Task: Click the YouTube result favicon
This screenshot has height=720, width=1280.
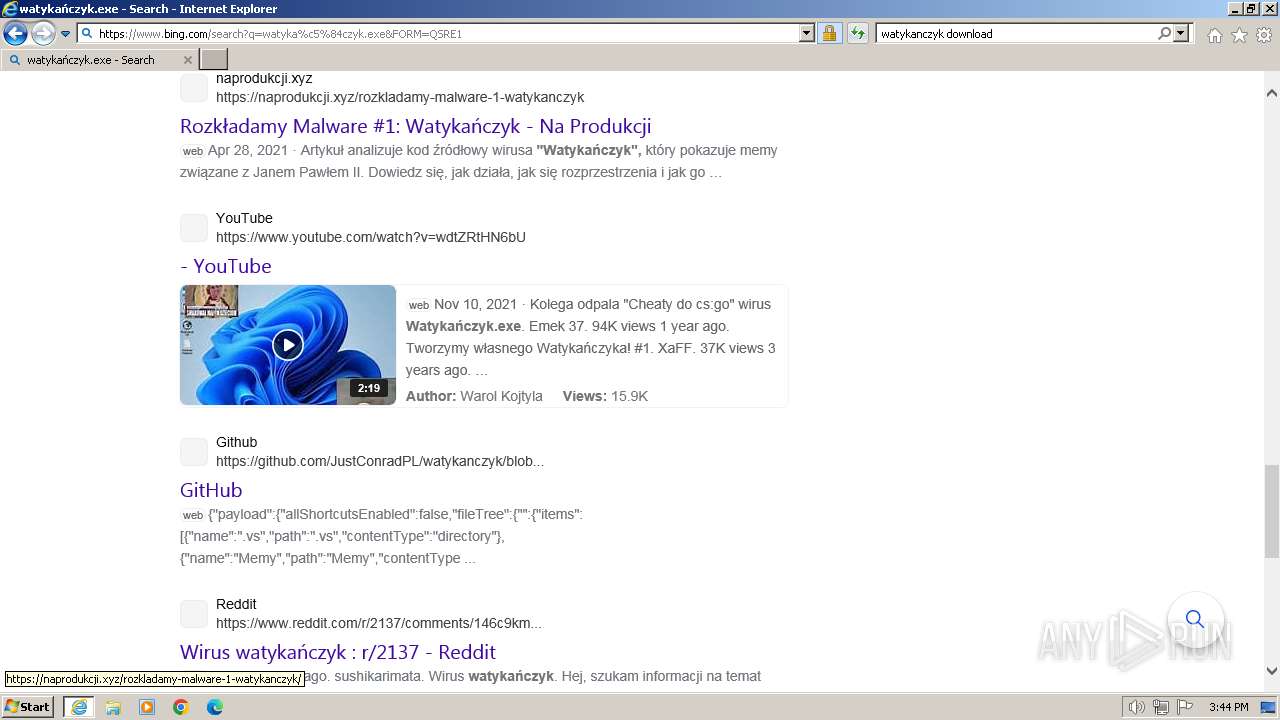Action: (194, 228)
